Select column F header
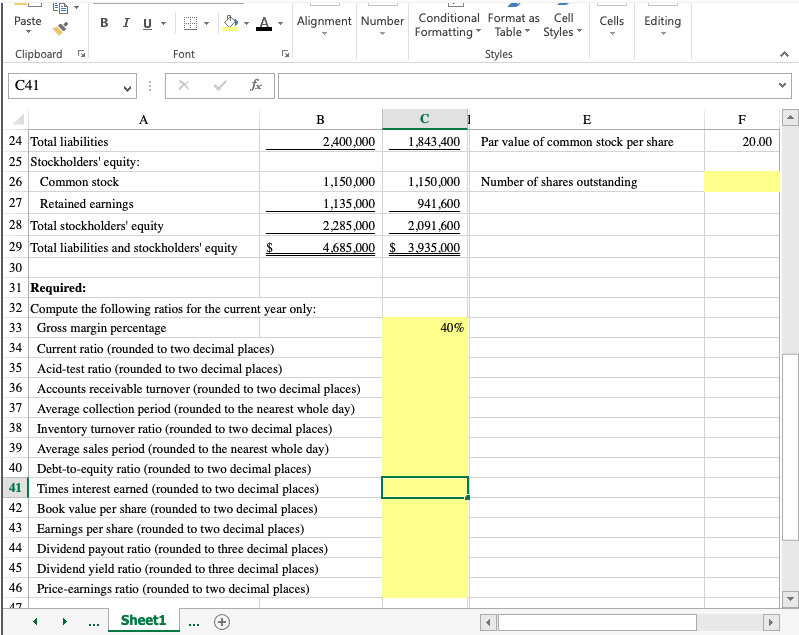This screenshot has width=799, height=635. tap(742, 119)
